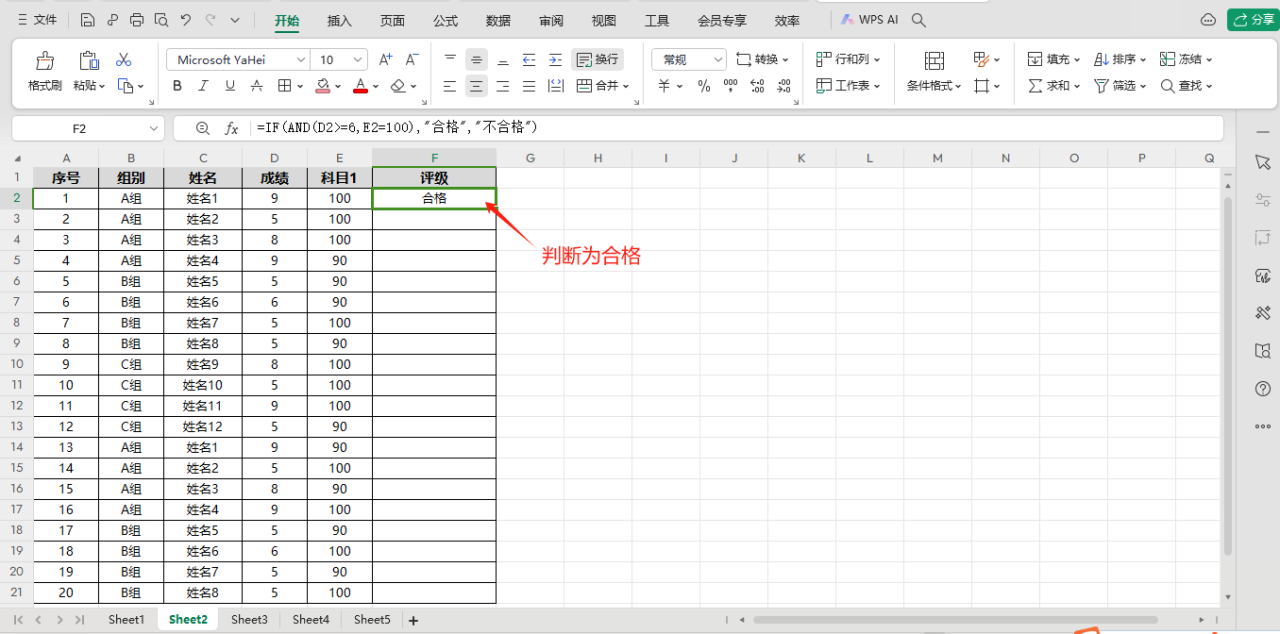The width and height of the screenshot is (1280, 634).
Task: Apply the red font color icon
Action: coord(361,86)
